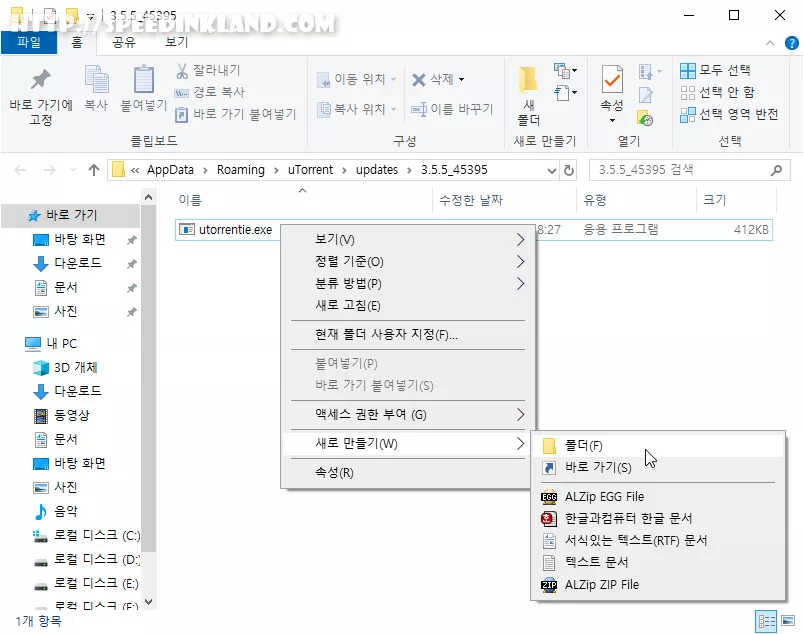Choose 액세스 권한 부여 (G) submenu
This screenshot has width=804, height=634.
[x=408, y=414]
